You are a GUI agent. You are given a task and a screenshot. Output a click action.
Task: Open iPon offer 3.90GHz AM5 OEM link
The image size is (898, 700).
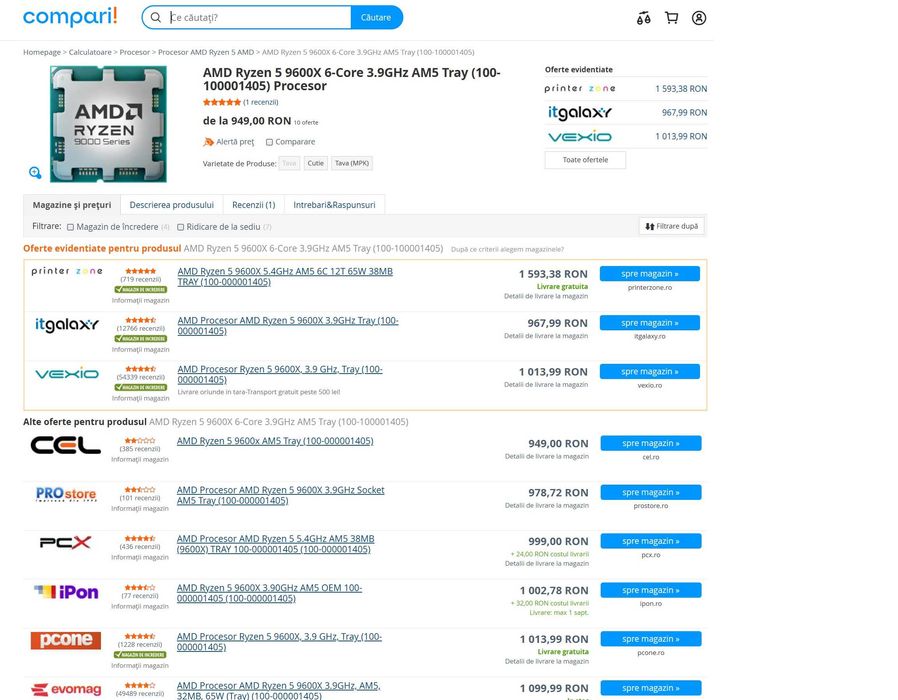(x=269, y=593)
